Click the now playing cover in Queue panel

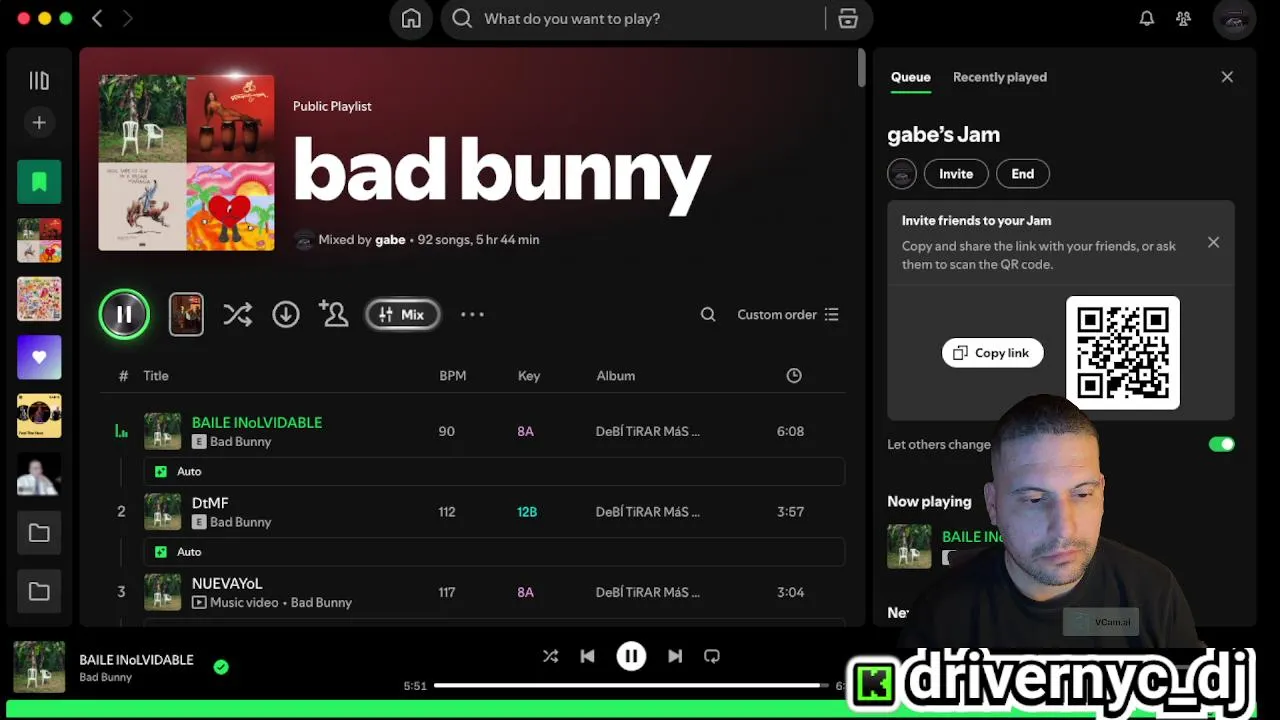click(909, 546)
